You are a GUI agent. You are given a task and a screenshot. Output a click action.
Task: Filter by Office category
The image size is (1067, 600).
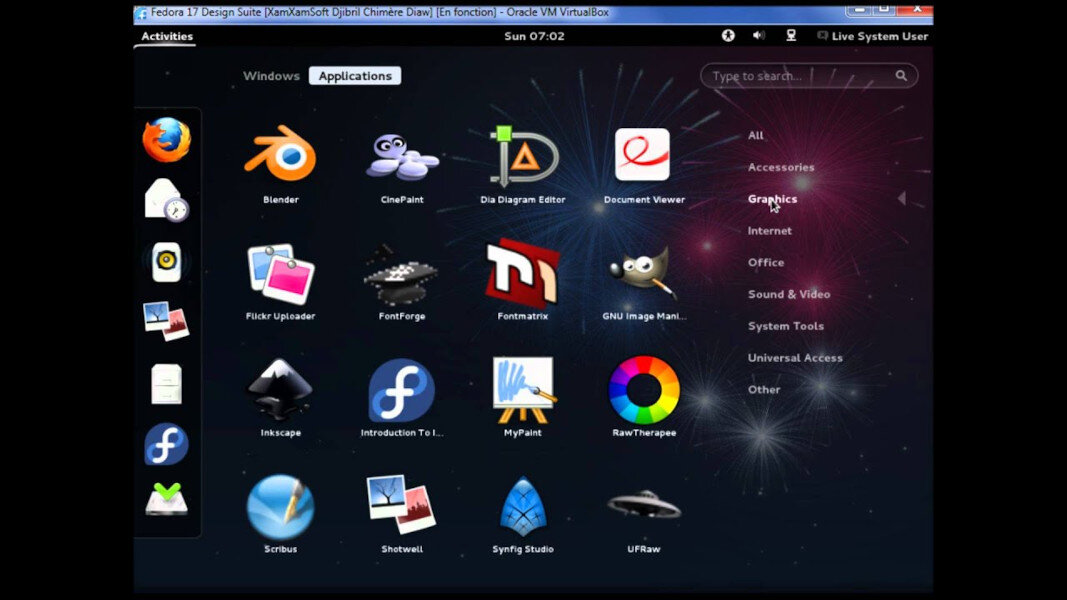click(x=766, y=262)
